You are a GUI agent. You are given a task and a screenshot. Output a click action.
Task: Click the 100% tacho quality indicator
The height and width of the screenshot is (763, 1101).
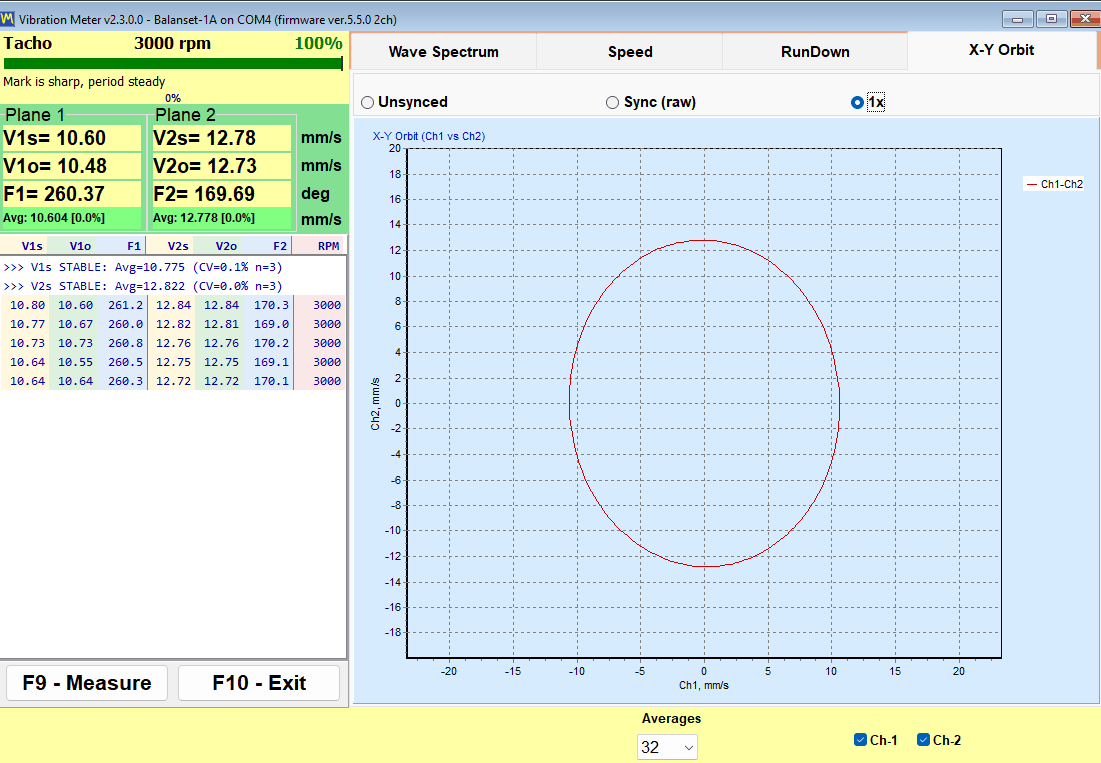tap(318, 43)
